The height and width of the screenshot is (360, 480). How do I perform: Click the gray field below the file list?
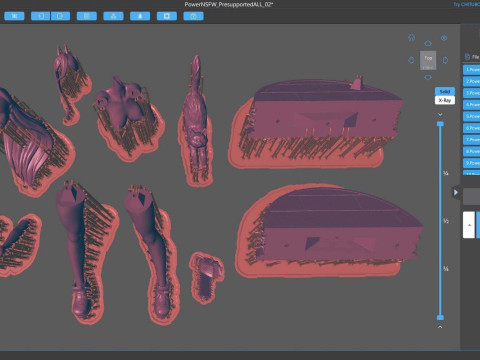coord(471,196)
